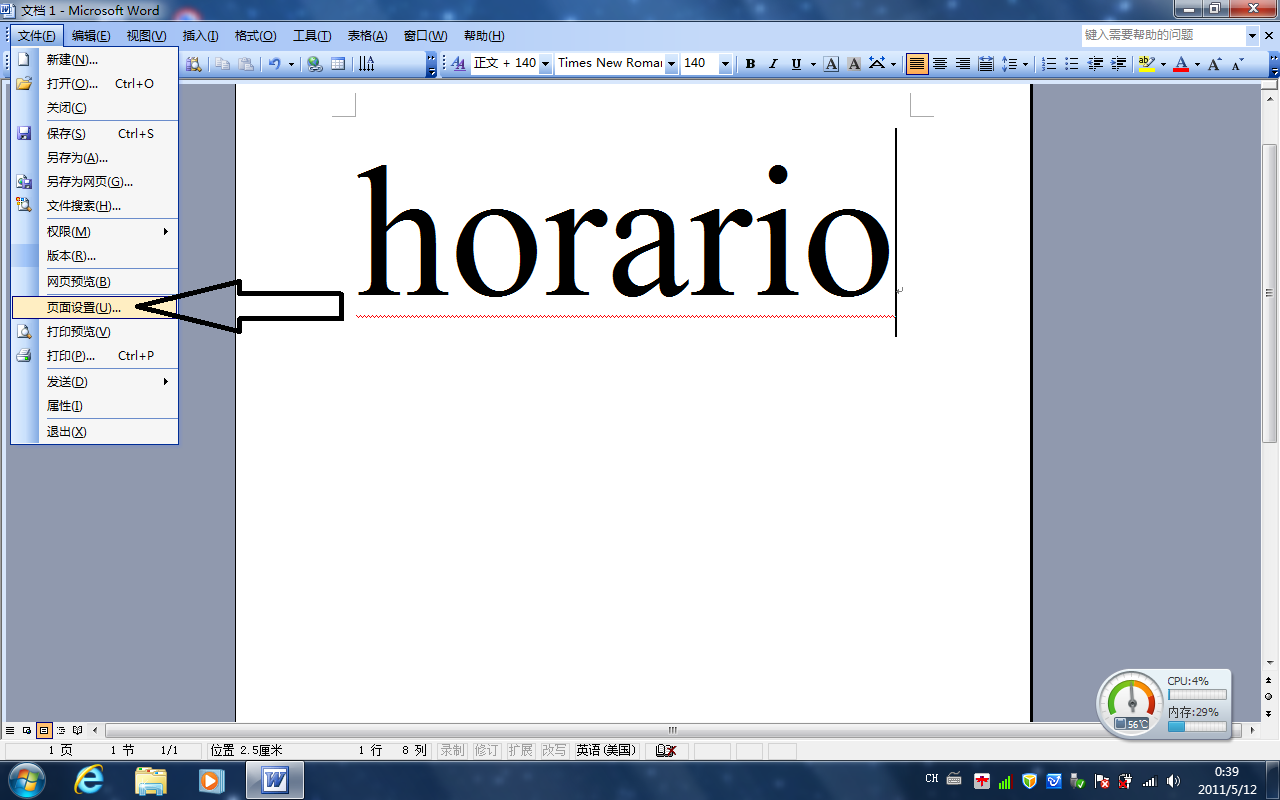Toggle 修订 track changes in status bar

486,750
